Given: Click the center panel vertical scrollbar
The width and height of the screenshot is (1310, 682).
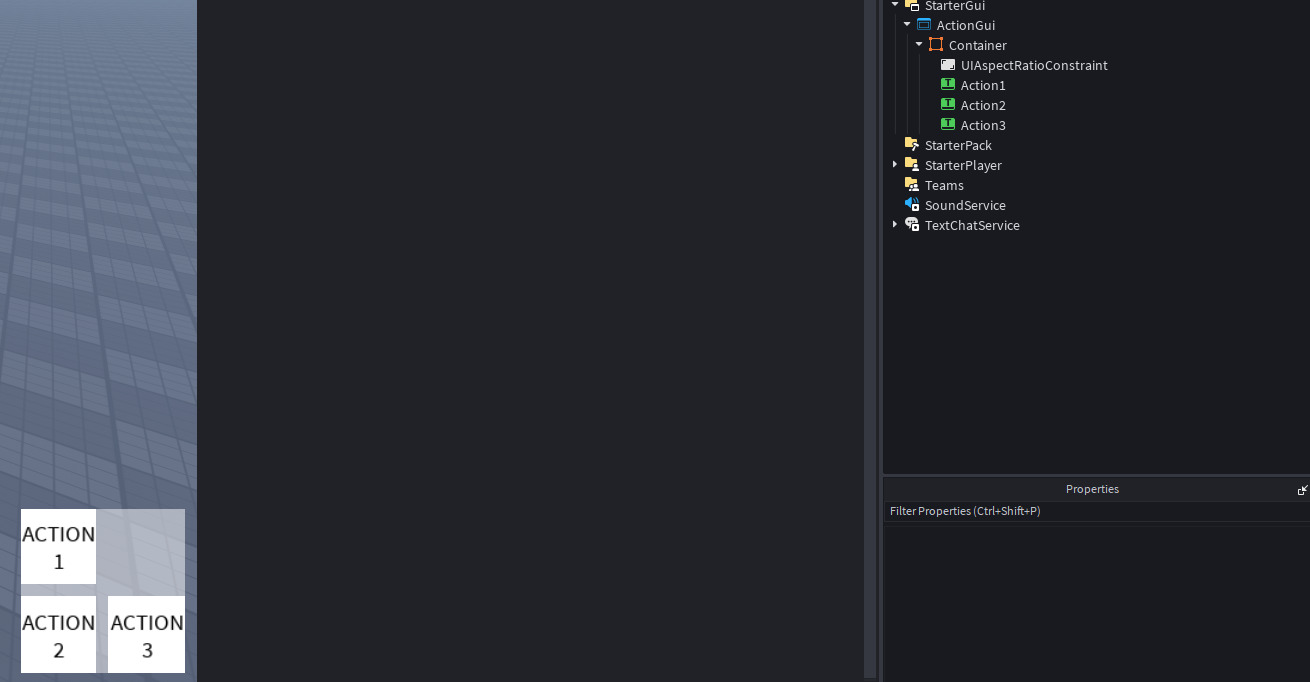Looking at the screenshot, I should [870, 340].
